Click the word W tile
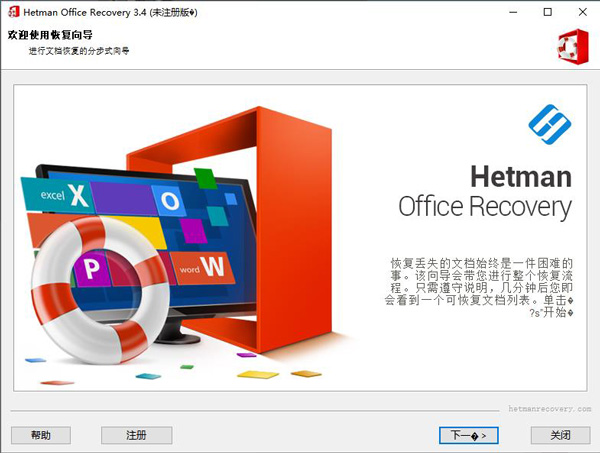 (202, 268)
